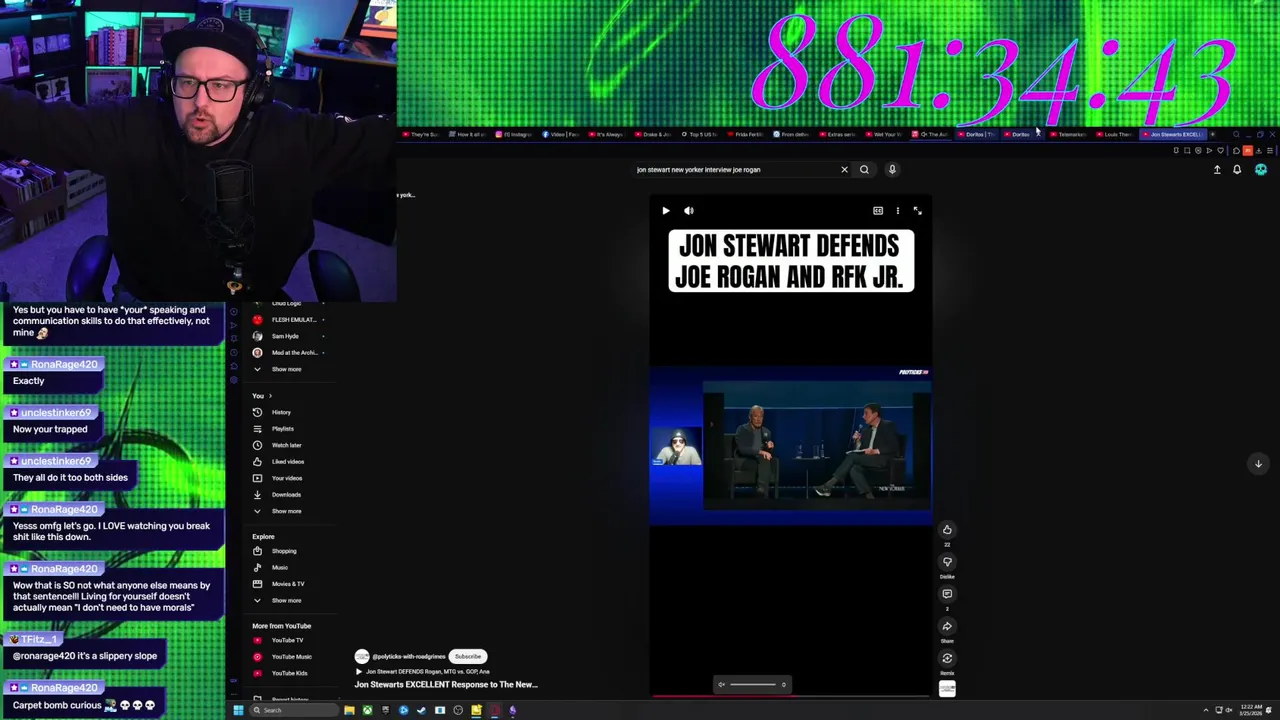Go to next Short with down arrow
The image size is (1280, 720).
(1258, 463)
